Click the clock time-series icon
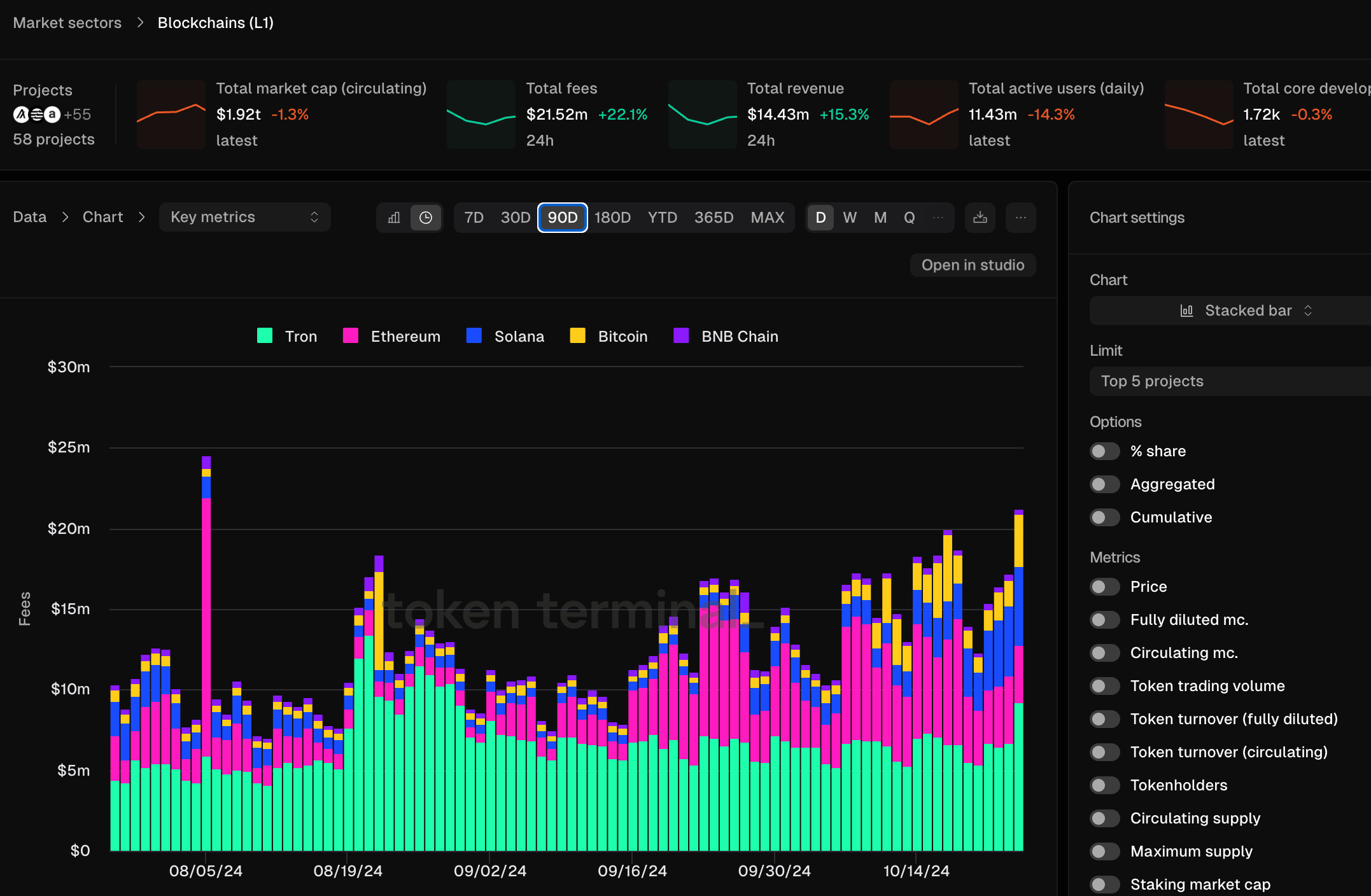 [426, 218]
